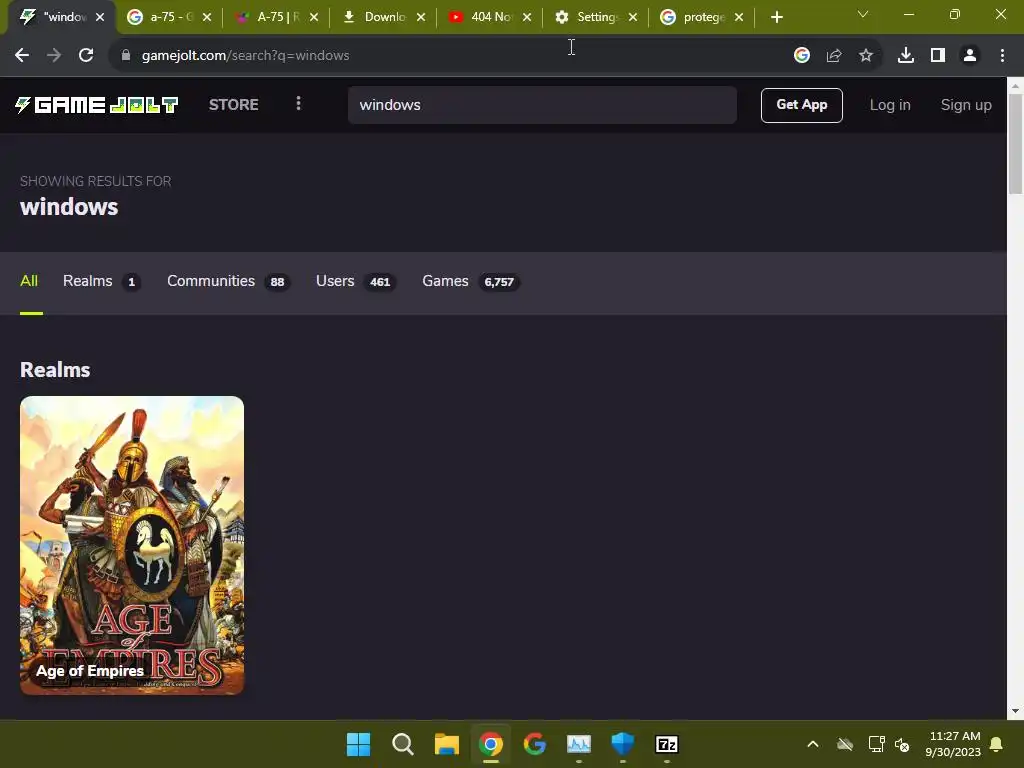Open the Communities results tab

pyautogui.click(x=229, y=281)
